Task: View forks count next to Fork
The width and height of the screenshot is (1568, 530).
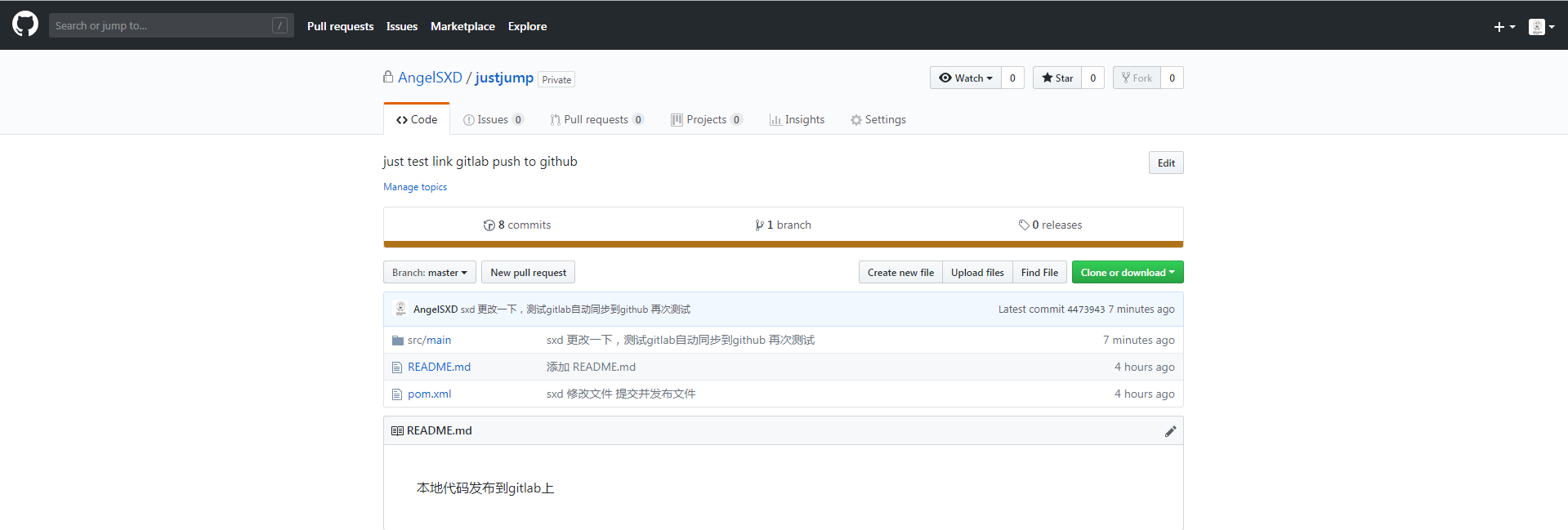Action: pyautogui.click(x=1172, y=78)
